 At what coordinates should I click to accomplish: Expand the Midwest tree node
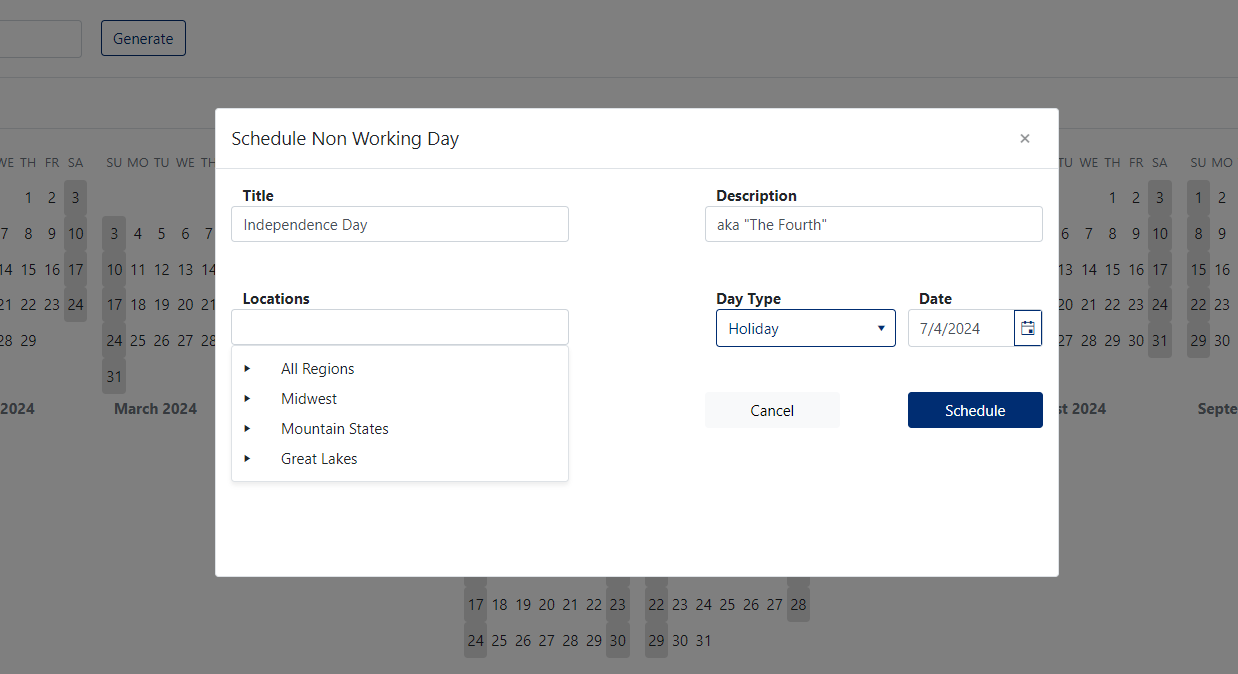[x=247, y=398]
